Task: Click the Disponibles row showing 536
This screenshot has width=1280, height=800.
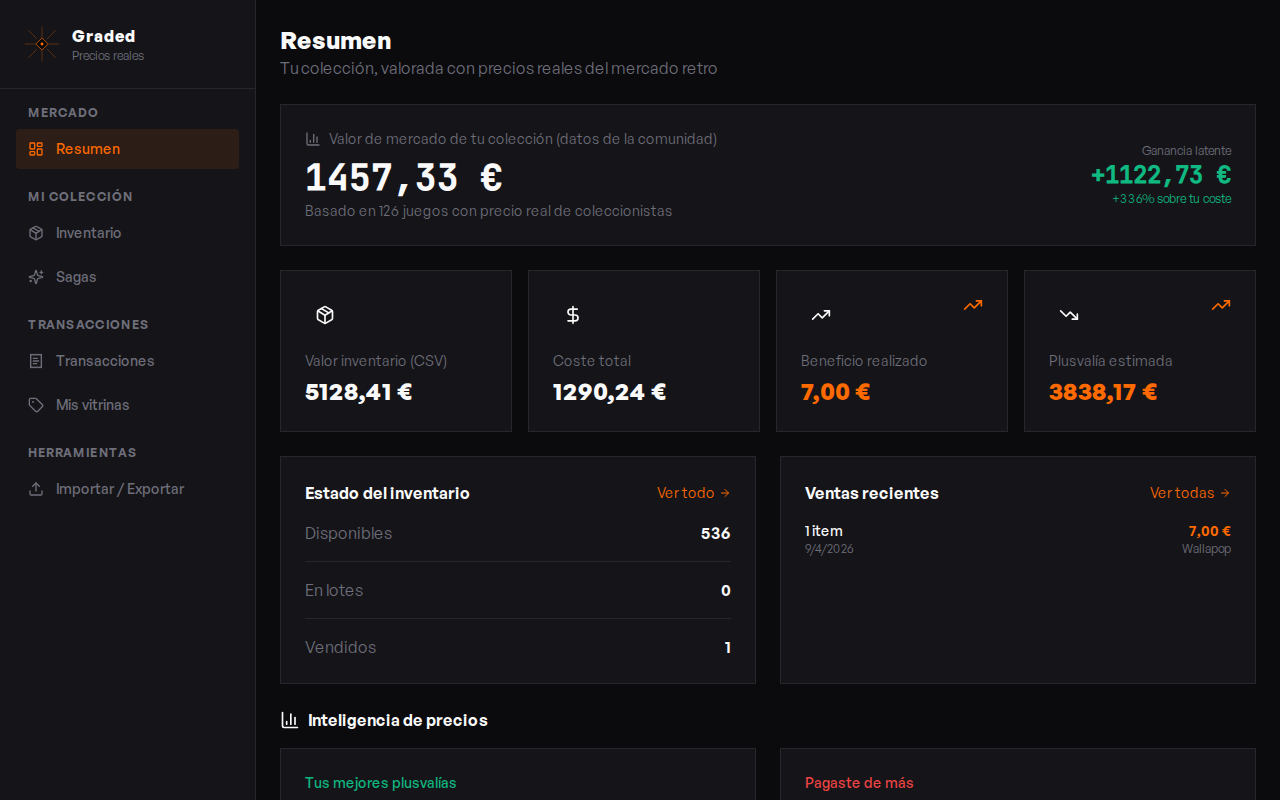Action: pyautogui.click(x=517, y=533)
